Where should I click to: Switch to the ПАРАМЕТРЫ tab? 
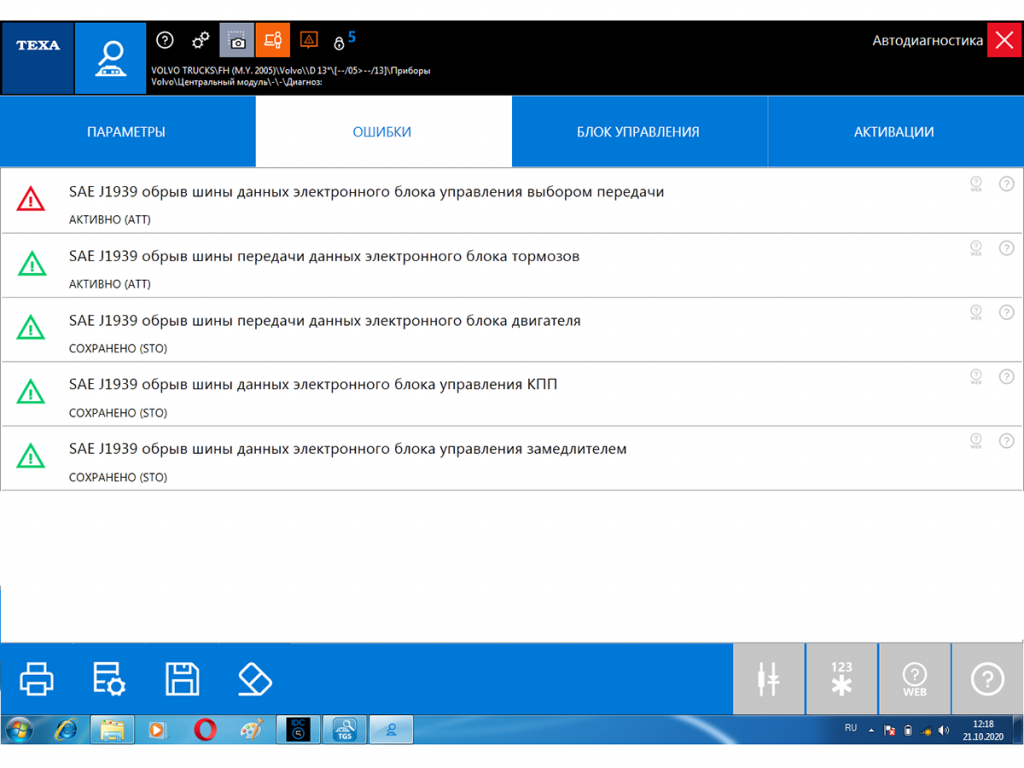[126, 132]
